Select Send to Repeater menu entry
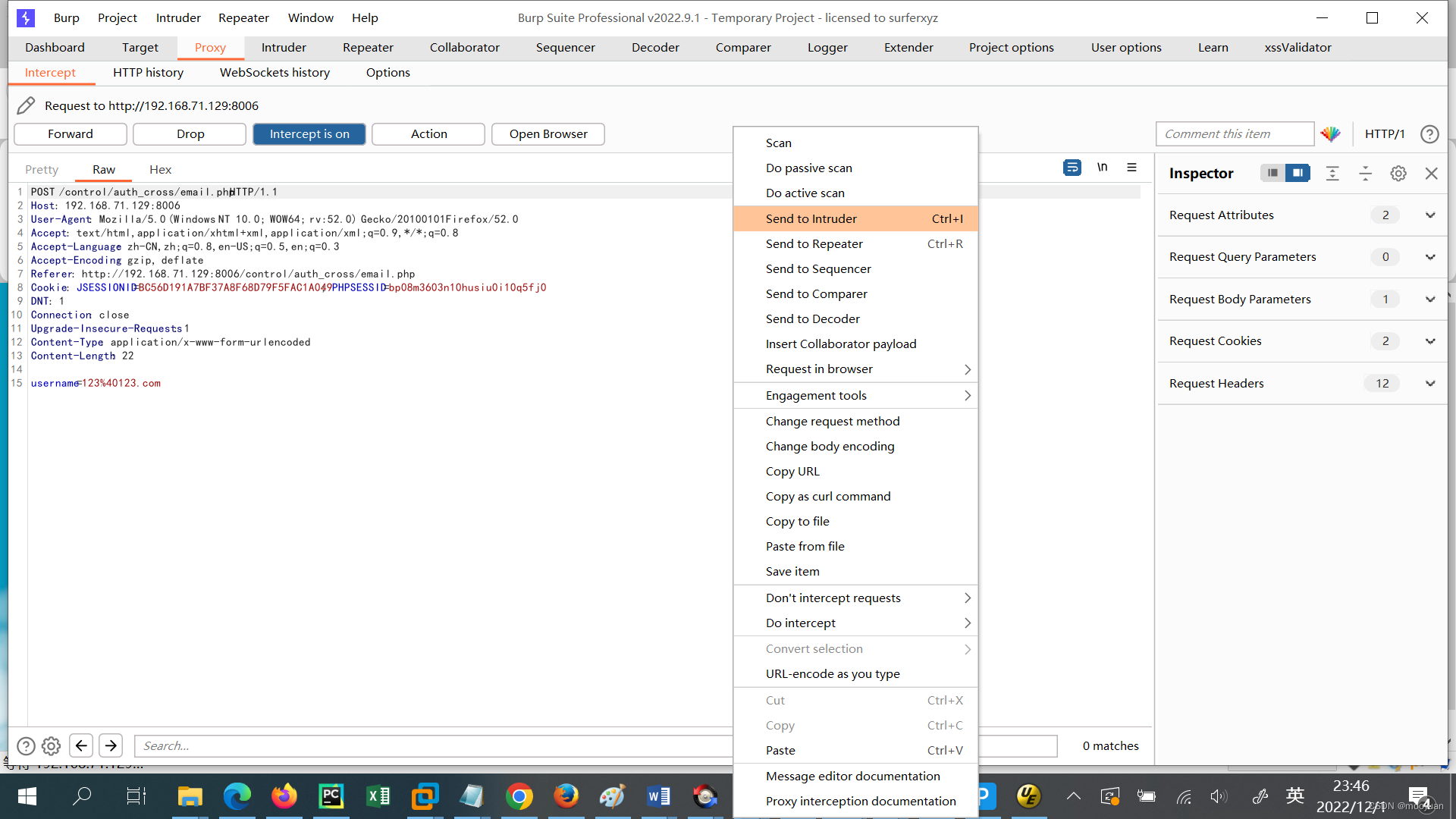Screen dimensions: 1456x819 pos(814,243)
